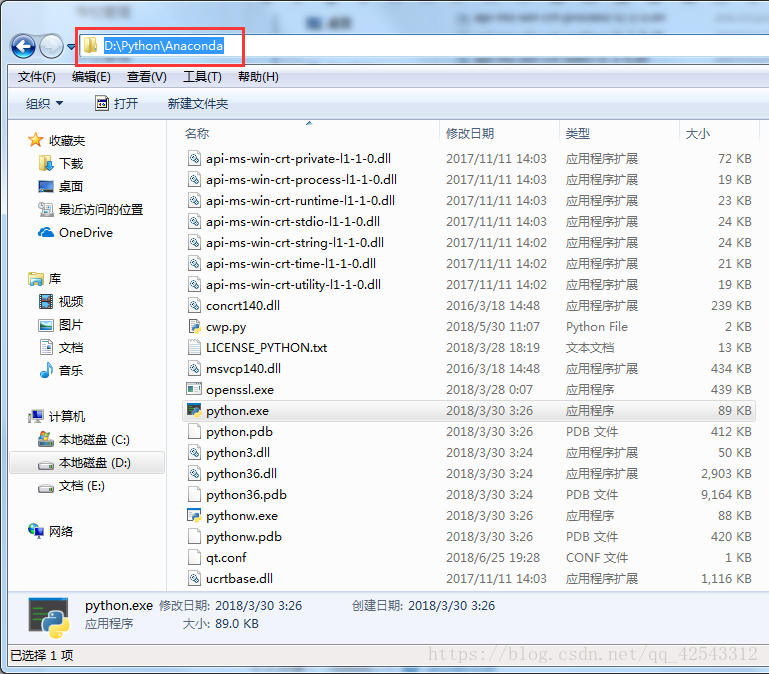Screen dimensions: 769x674
Task: Sort by 修改日期 column header
Action: coord(470,133)
